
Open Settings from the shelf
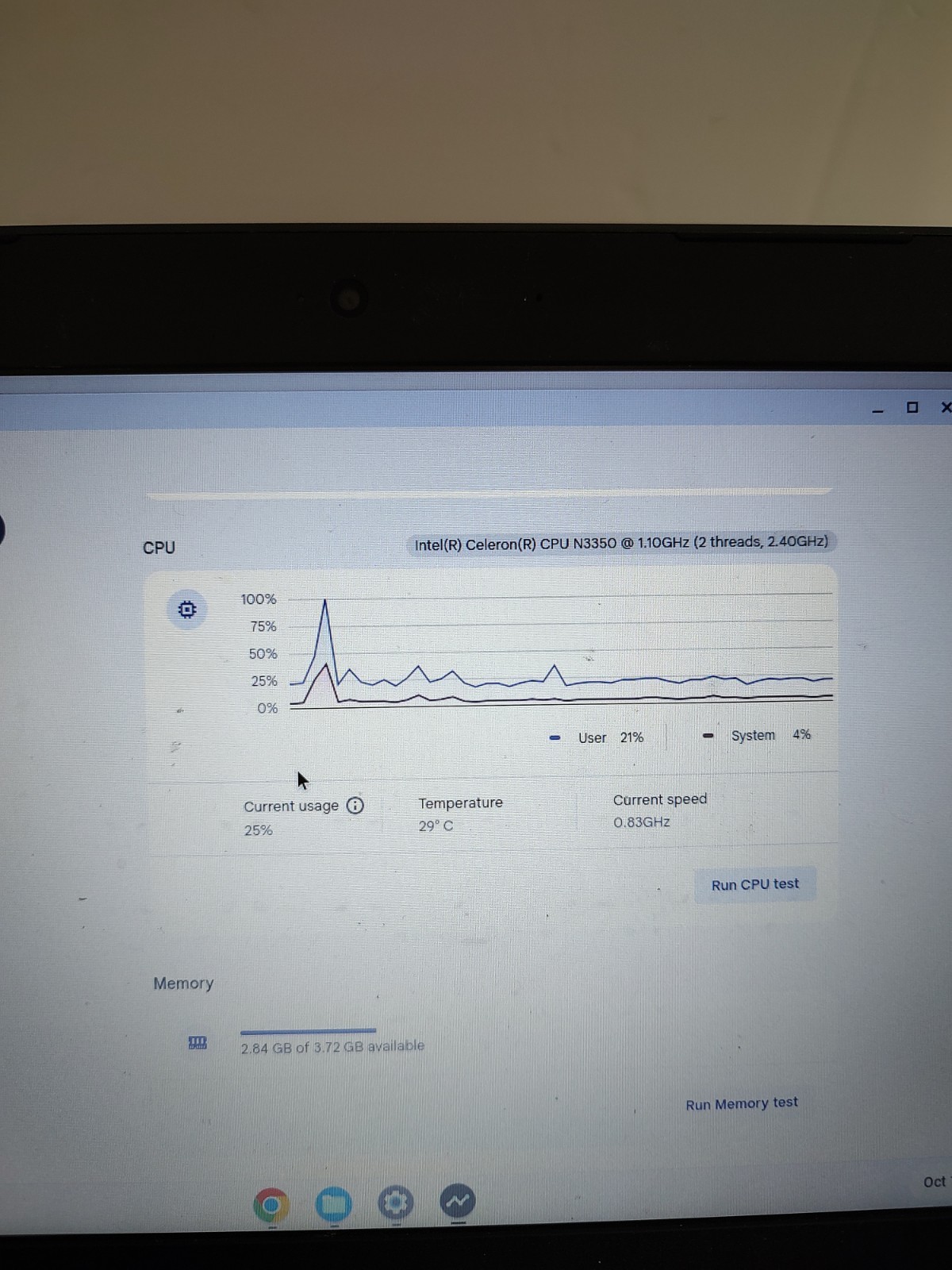396,1203
